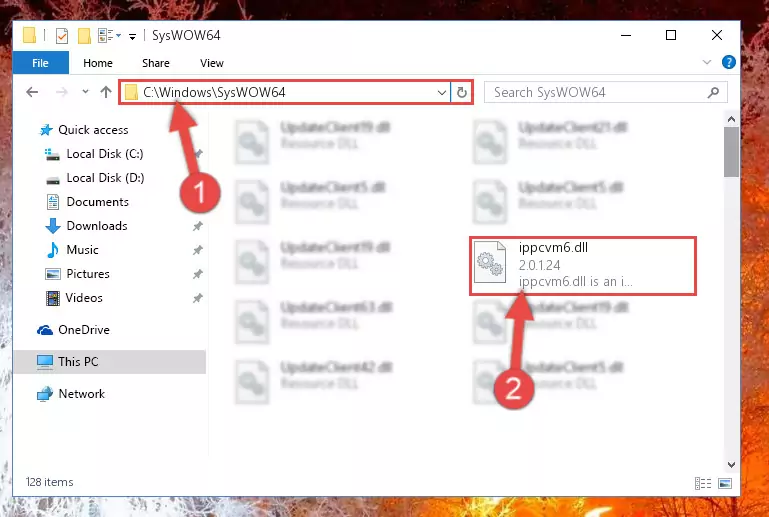Viewport: 769px width, 517px height.
Task: Go back with the left arrow
Action: [32, 92]
